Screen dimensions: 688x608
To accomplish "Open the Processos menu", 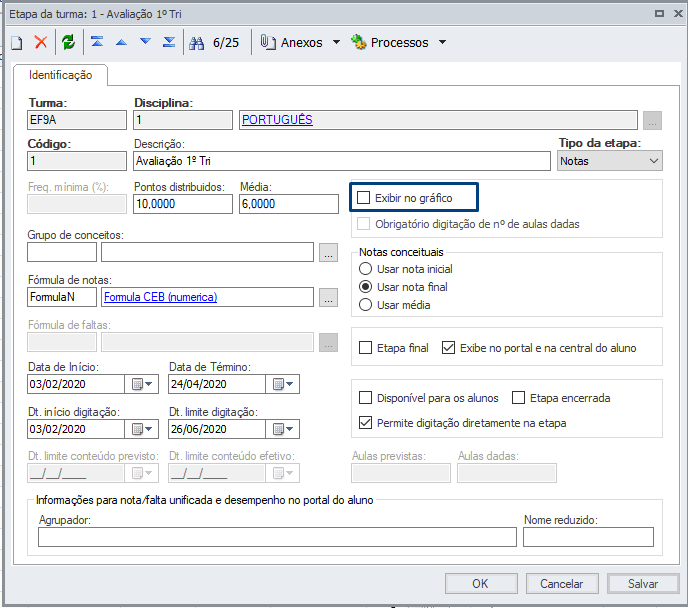I will [x=398, y=43].
